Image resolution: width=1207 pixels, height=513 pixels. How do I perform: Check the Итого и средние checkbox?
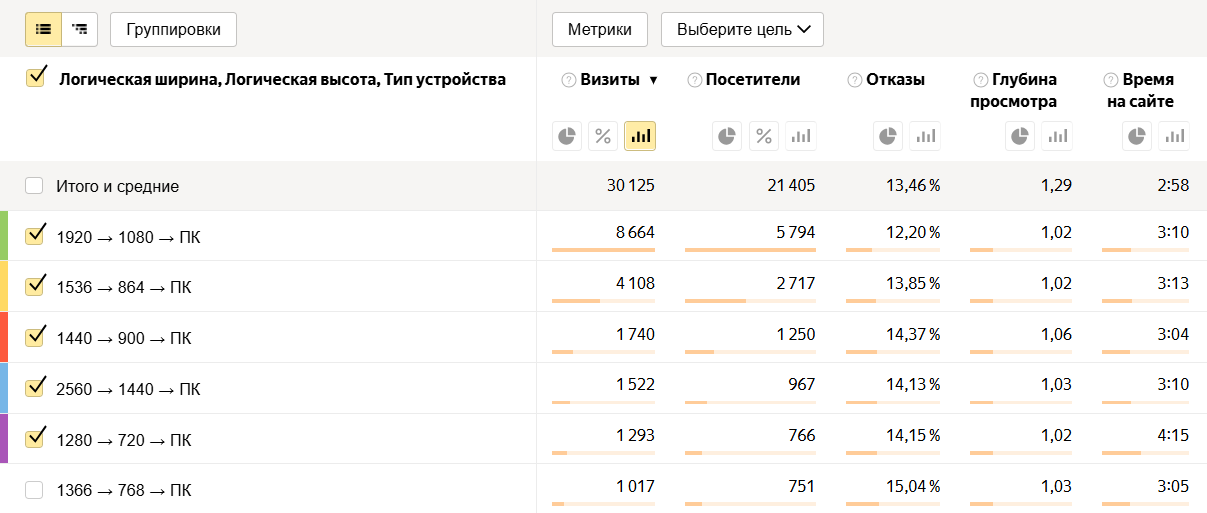(35, 186)
